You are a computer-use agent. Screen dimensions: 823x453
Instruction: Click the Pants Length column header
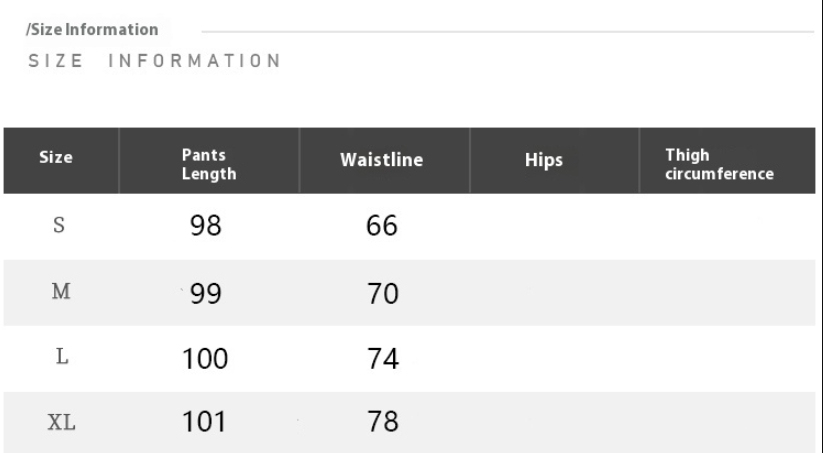click(209, 164)
